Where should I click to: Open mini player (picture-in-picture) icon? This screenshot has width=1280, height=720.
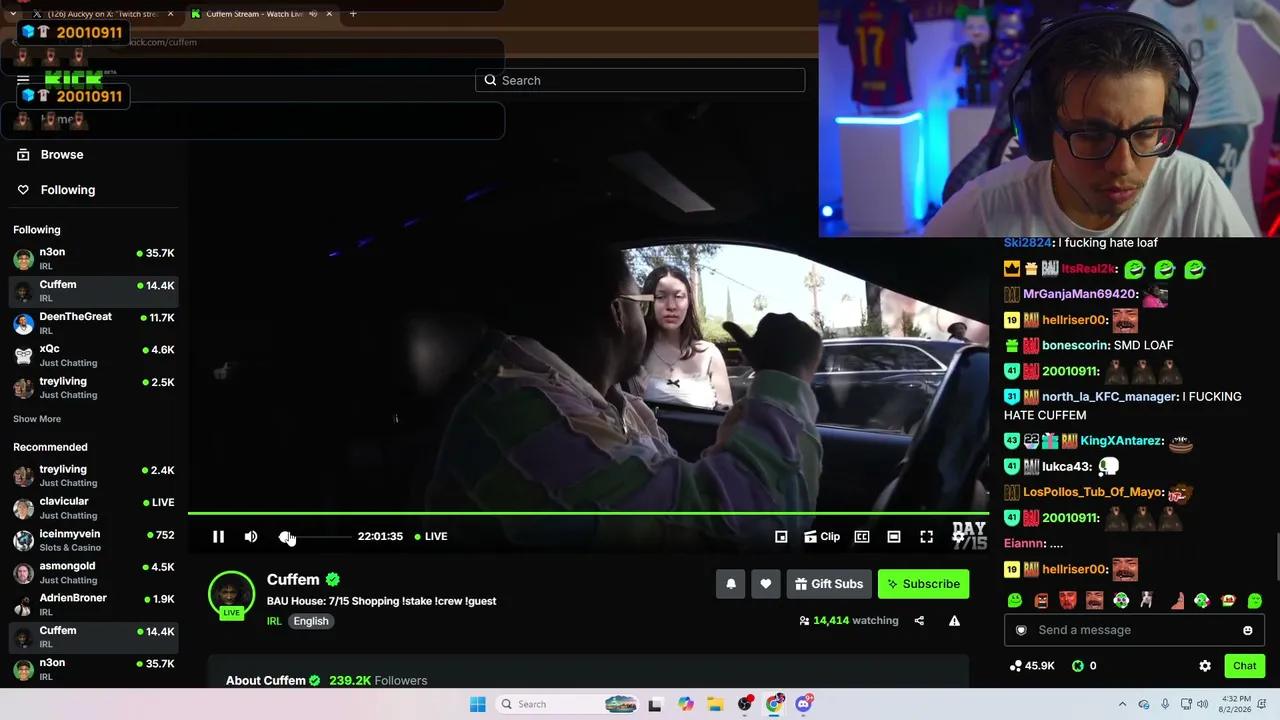coord(781,537)
